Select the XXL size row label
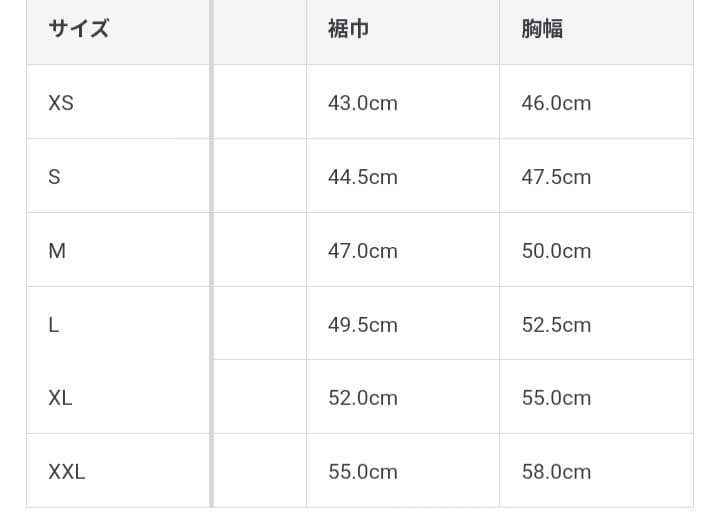Image resolution: width=720 pixels, height=525 pixels. pos(67,472)
